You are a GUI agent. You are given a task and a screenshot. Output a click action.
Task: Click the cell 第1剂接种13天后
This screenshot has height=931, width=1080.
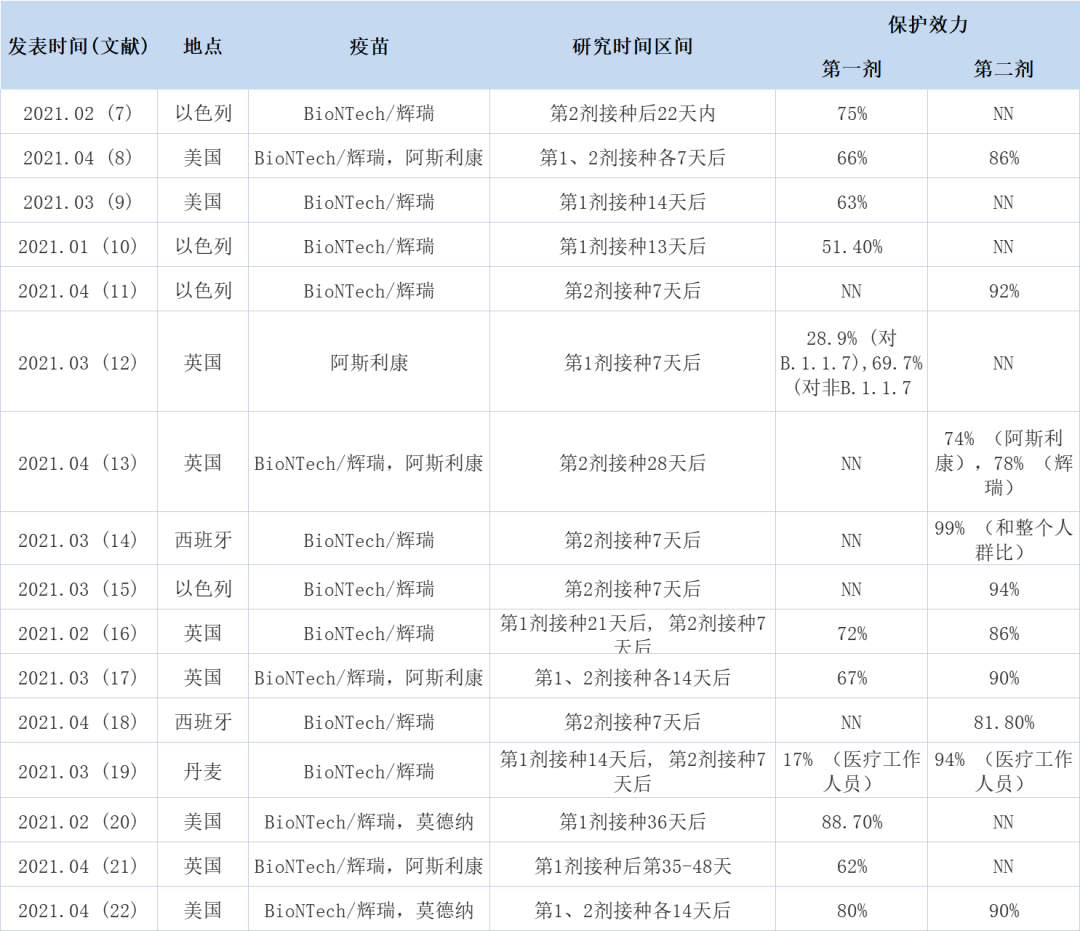click(632, 246)
